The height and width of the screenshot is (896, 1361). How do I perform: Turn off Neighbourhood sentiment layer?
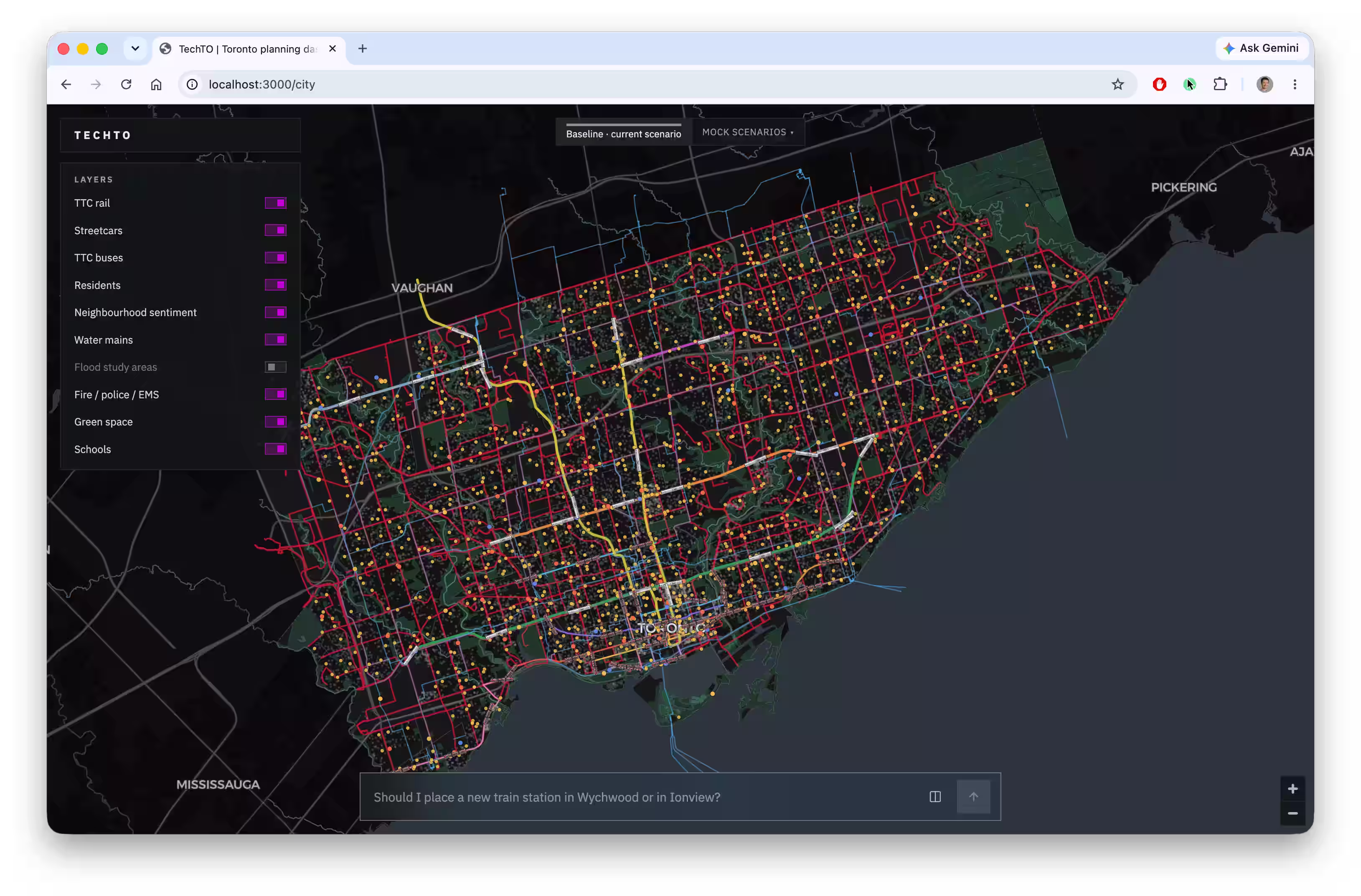click(x=275, y=312)
